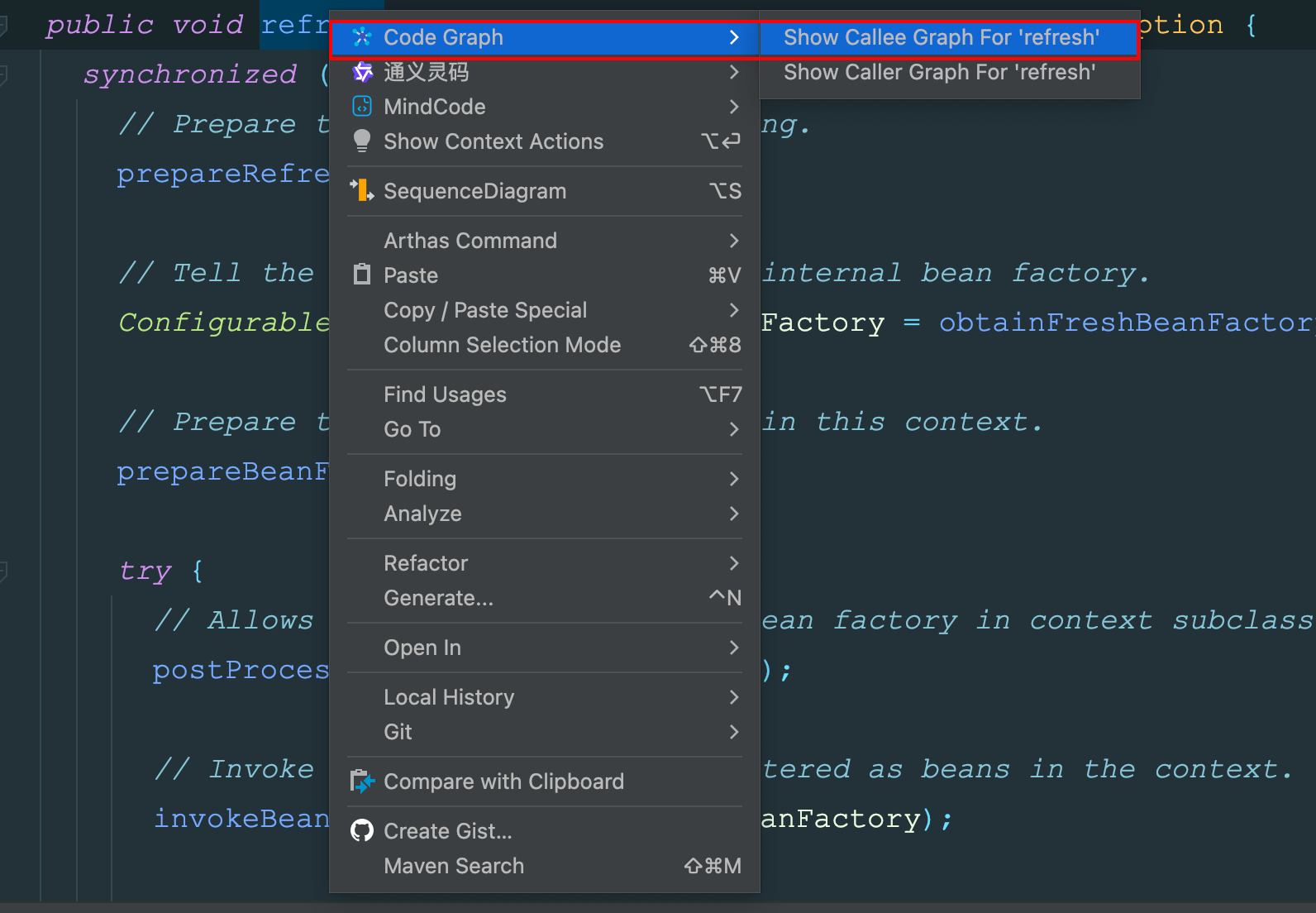Screen dimensions: 1316x913
Task: Click the '// Tell the' comment text
Action: [217, 273]
